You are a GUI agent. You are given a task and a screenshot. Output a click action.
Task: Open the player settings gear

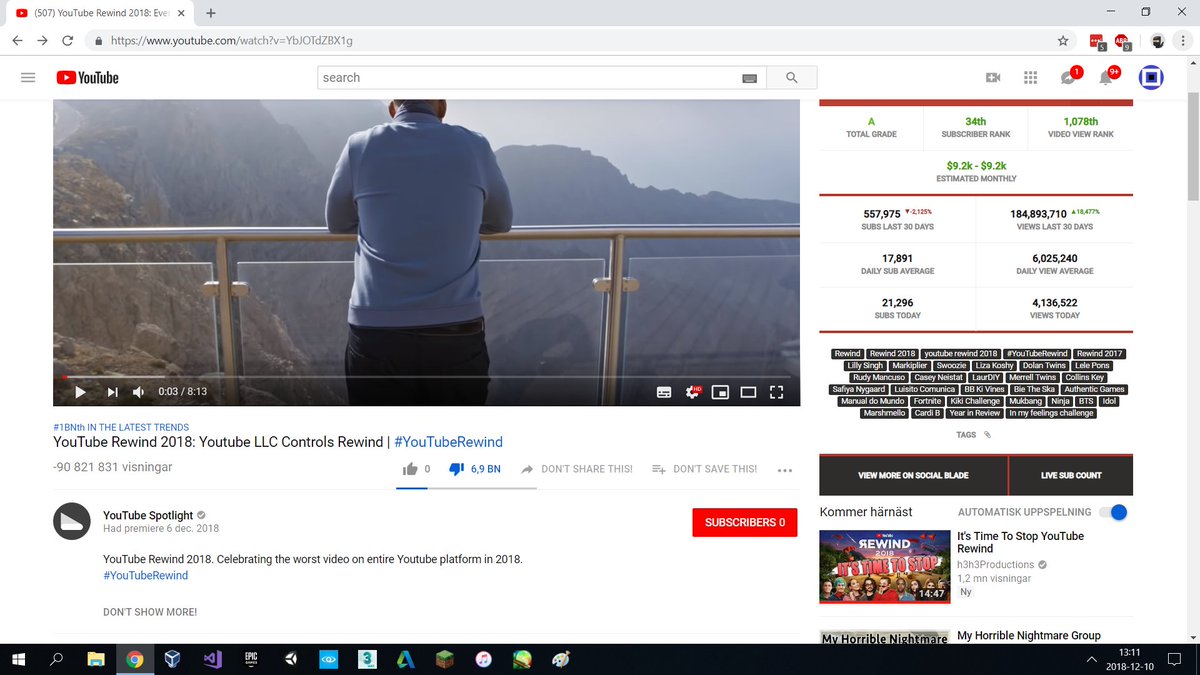point(692,392)
